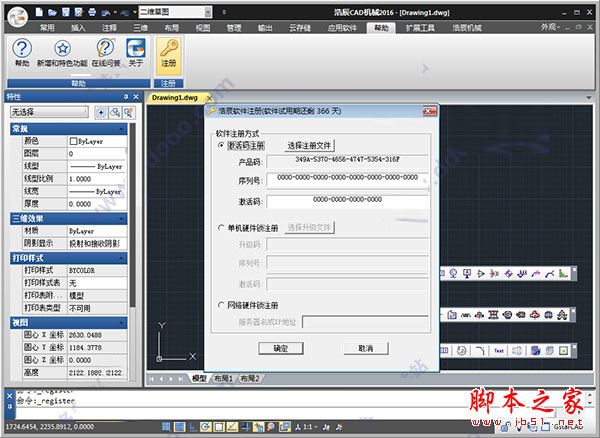This screenshot has width=600, height=438.
Task: Click the fillet corner icon in floating toolbar
Action: 480,350
